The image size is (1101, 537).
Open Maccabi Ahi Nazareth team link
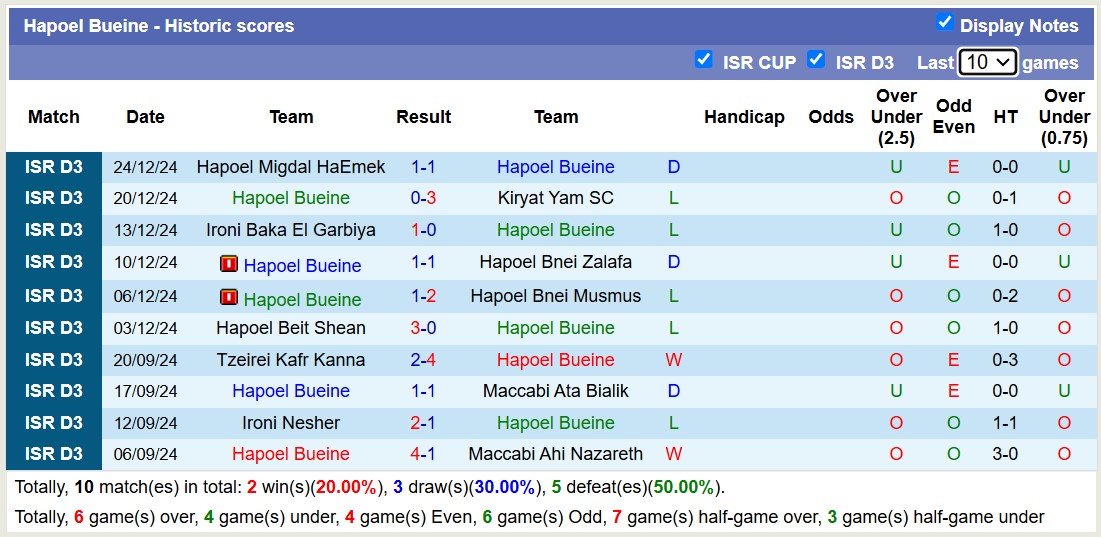point(556,454)
